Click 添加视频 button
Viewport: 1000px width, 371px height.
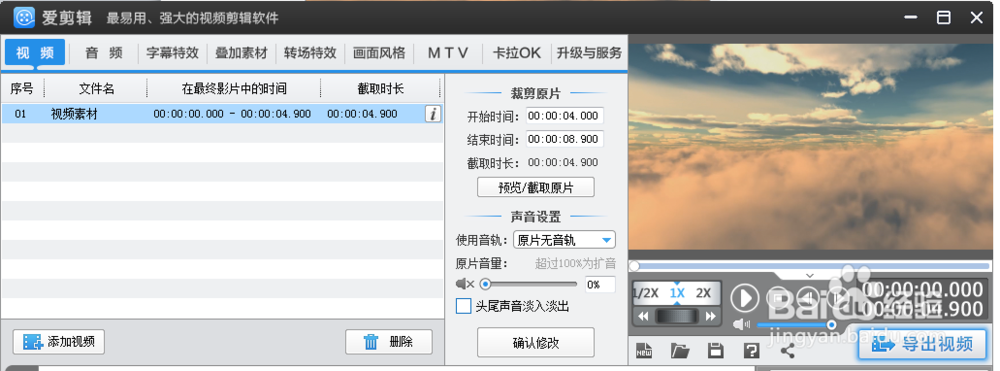59,342
